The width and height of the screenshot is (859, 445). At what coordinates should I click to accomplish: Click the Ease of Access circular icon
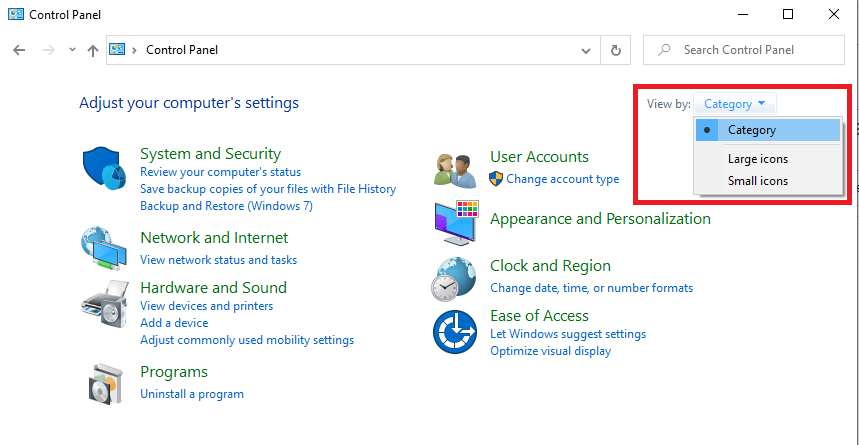coord(455,332)
